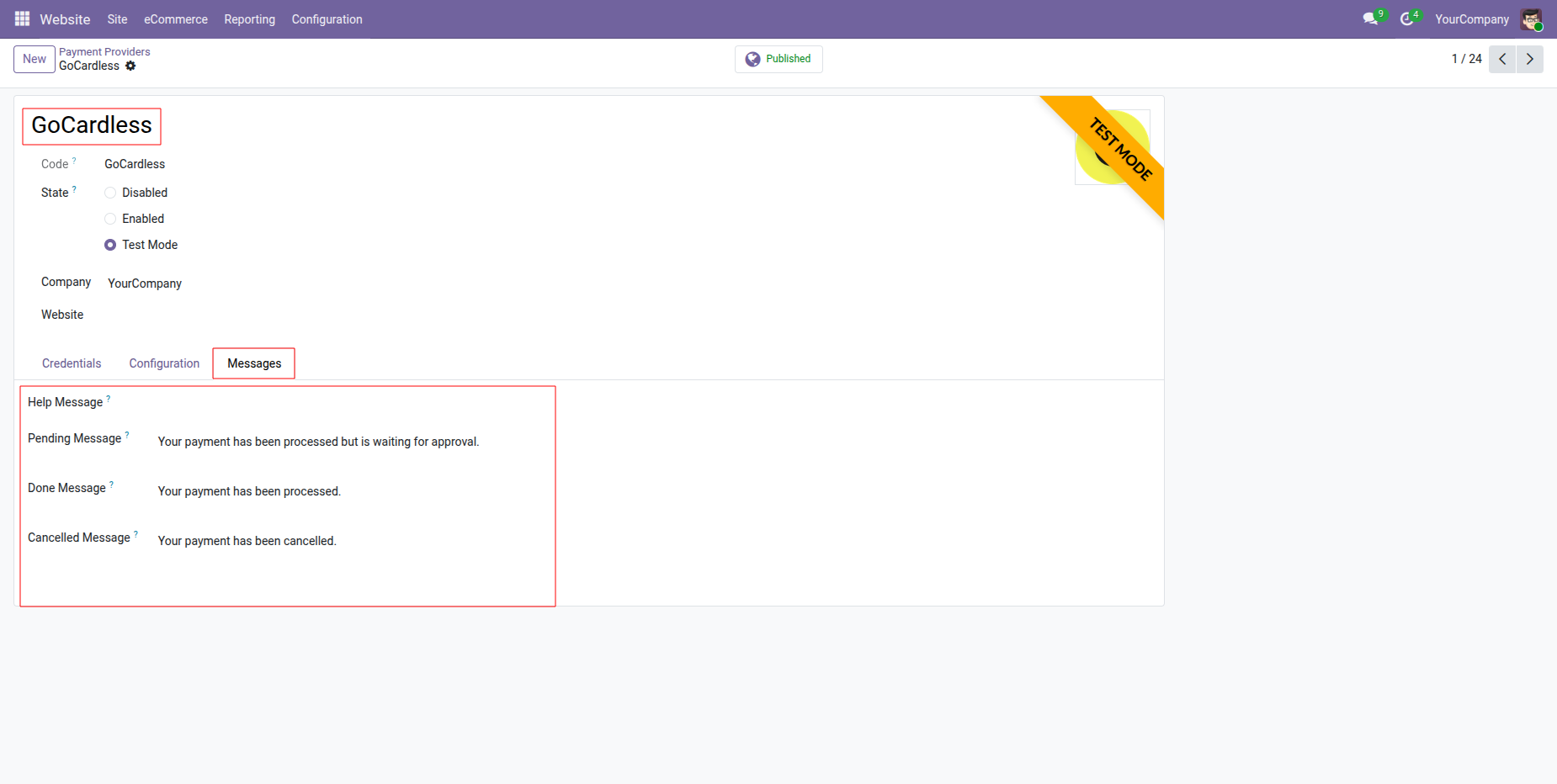Open the apps grid menu icon
Screen dimensions: 1557x784
pyautogui.click(x=22, y=19)
